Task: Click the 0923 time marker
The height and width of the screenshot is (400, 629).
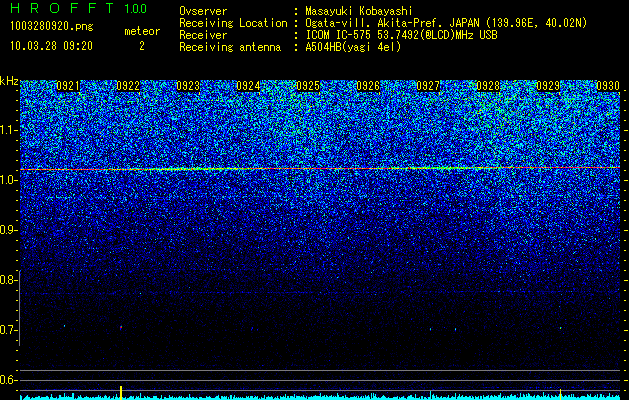Action: pos(188,86)
